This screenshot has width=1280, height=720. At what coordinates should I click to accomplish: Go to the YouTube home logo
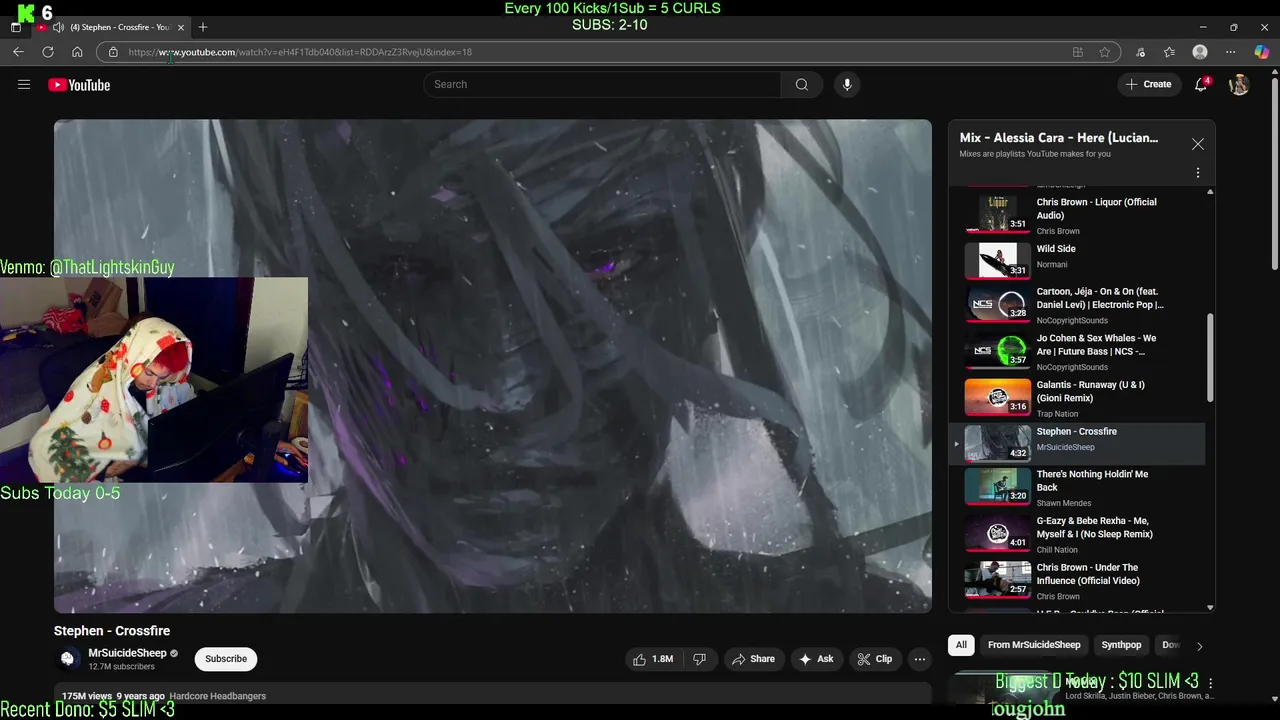coord(79,85)
